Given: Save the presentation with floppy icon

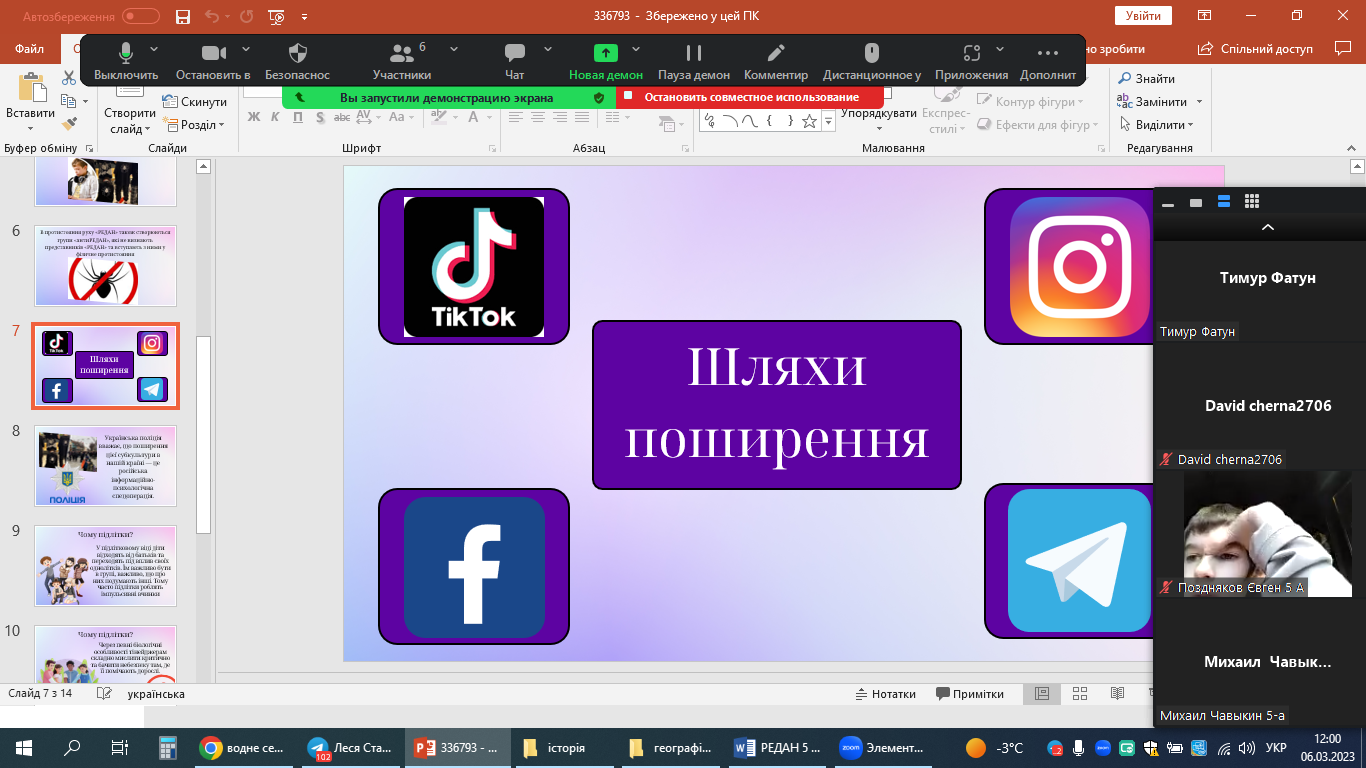Looking at the screenshot, I should 183,17.
